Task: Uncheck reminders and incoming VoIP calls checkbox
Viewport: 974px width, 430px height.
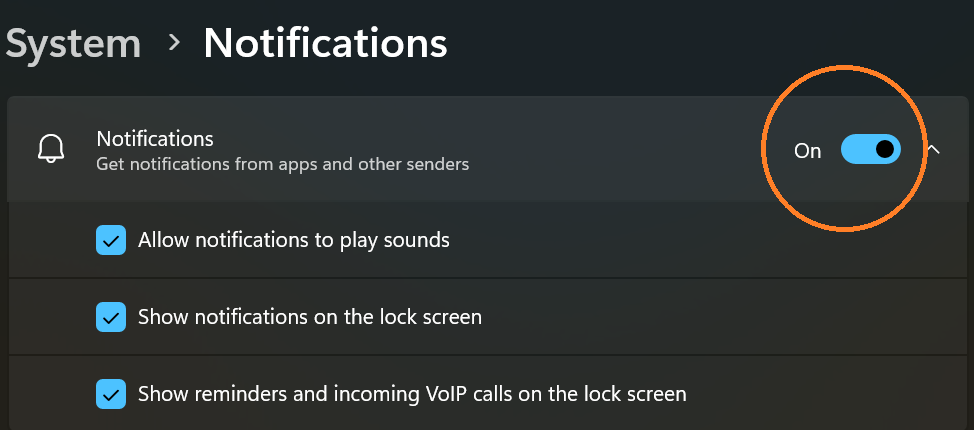Action: tap(111, 394)
